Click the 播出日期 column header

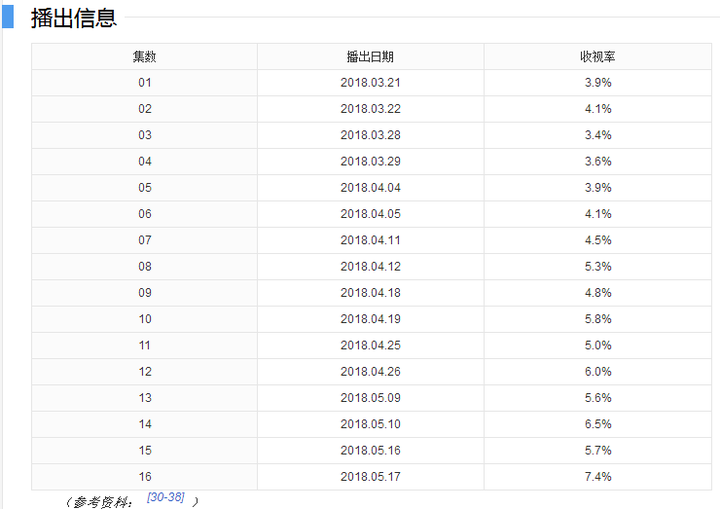click(x=370, y=57)
